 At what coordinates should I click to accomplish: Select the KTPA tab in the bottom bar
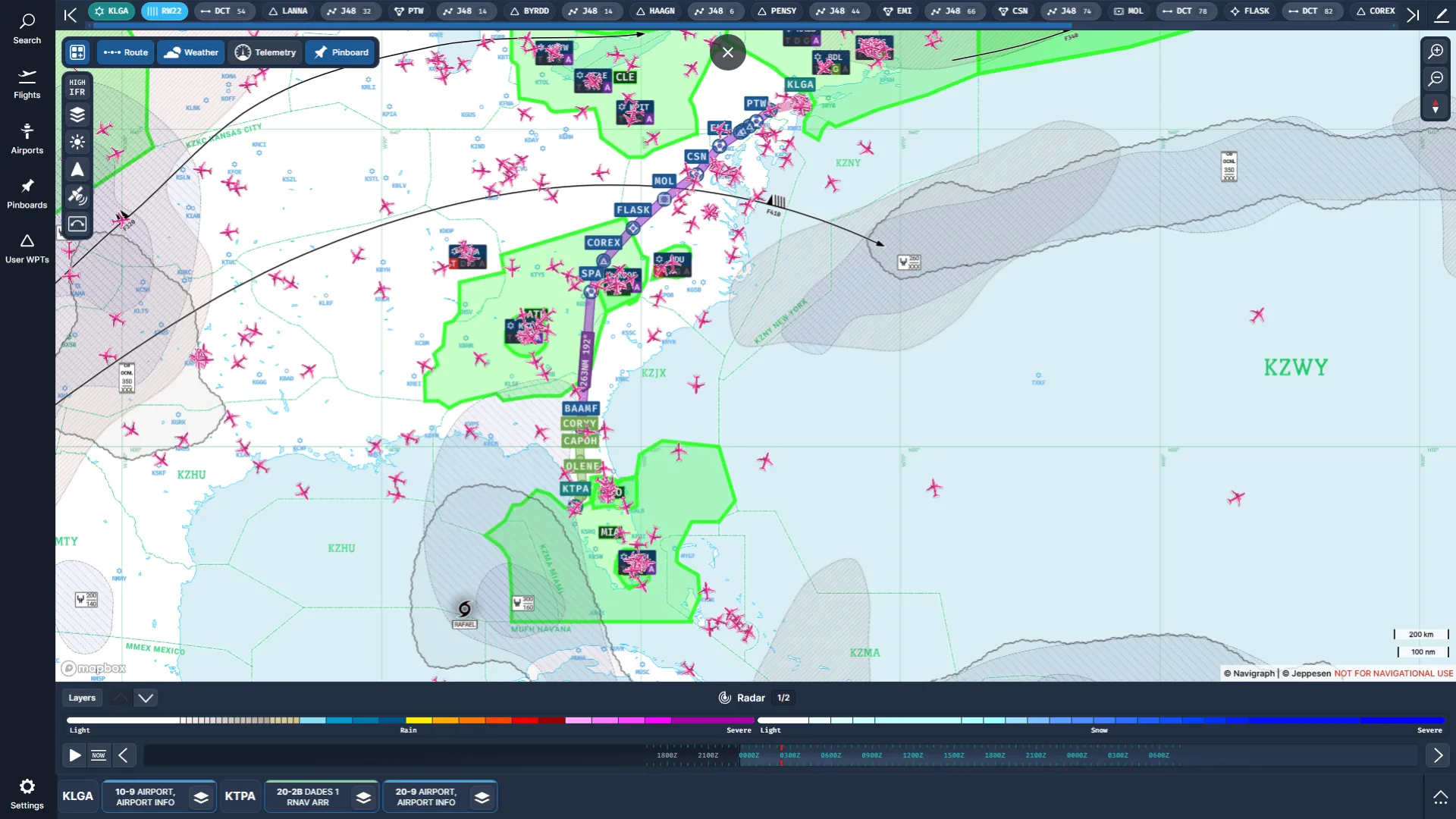pos(240,796)
